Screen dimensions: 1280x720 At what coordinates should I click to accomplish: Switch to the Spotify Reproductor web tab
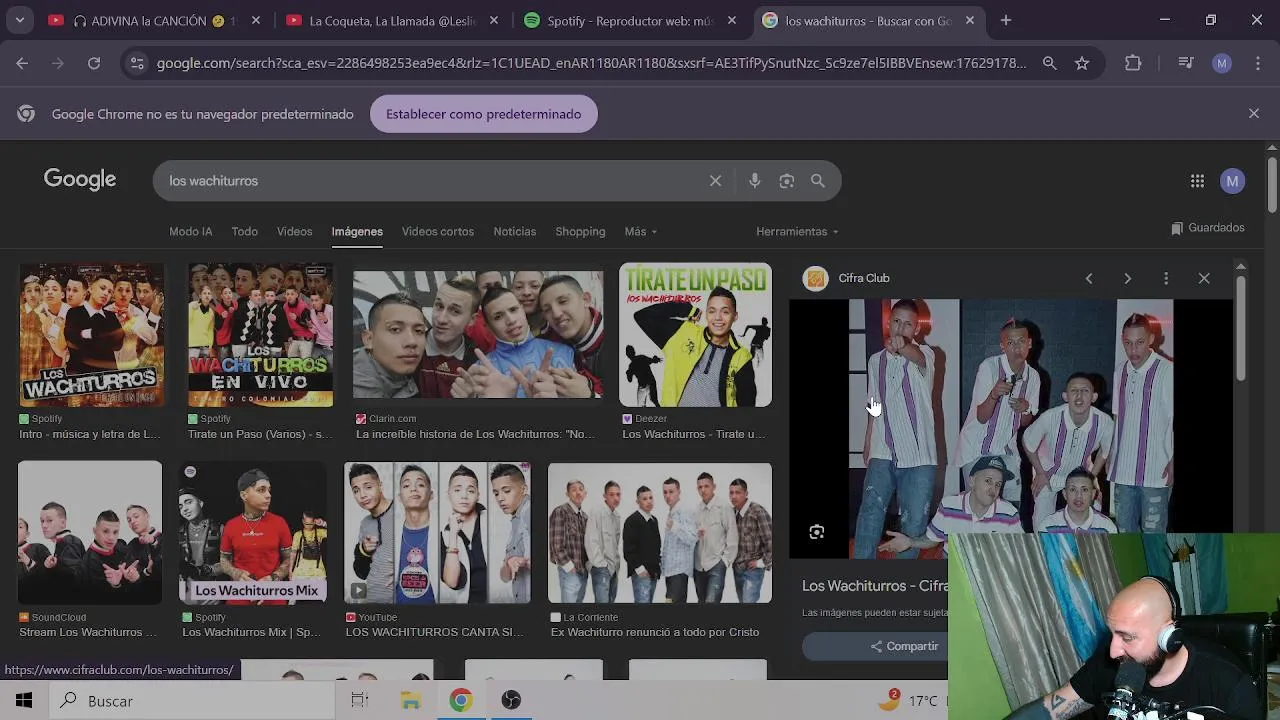630,20
